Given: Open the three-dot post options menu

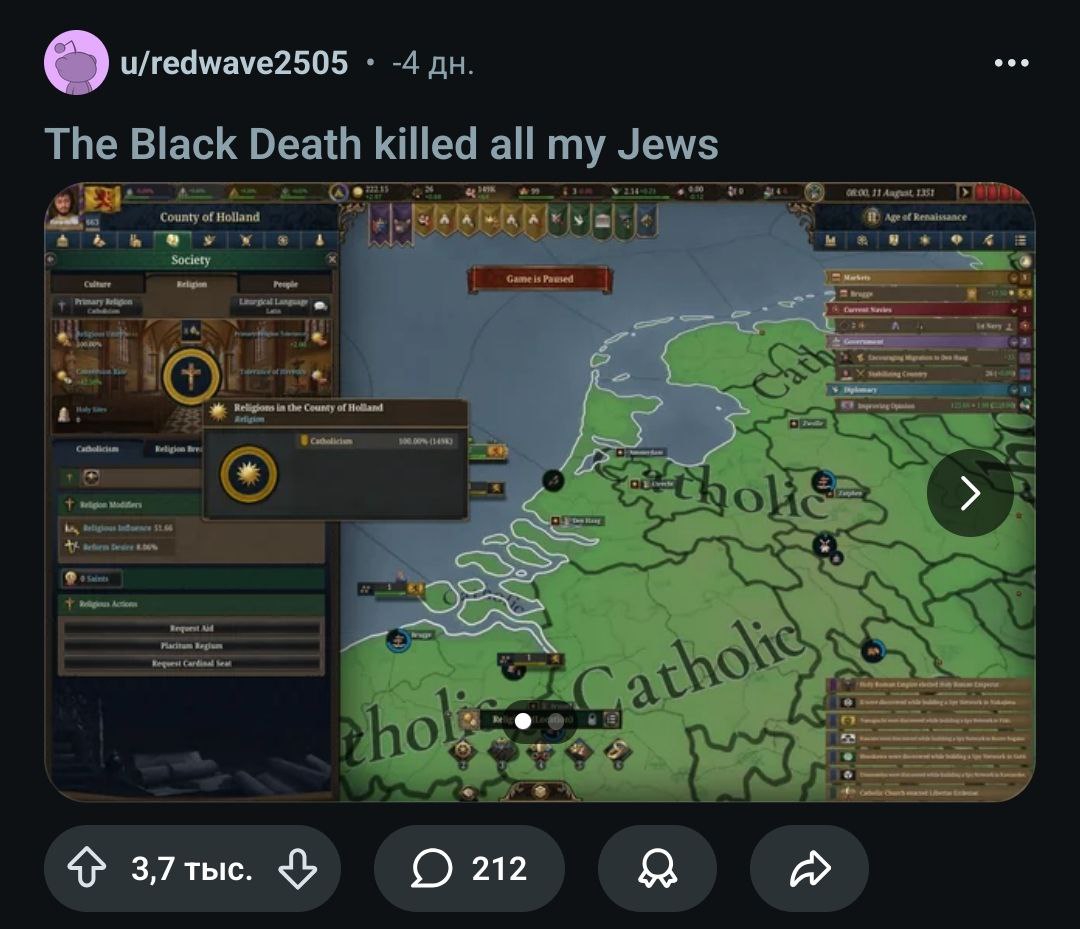Looking at the screenshot, I should pos(1011,63).
